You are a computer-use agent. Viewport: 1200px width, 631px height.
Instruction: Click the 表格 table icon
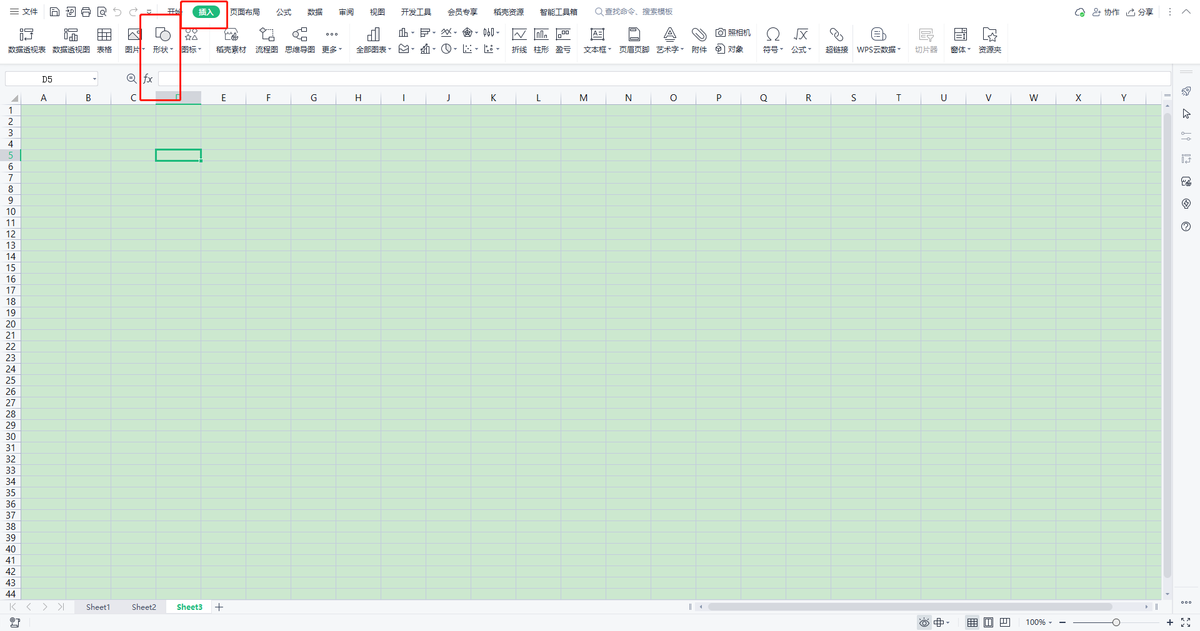pos(104,40)
